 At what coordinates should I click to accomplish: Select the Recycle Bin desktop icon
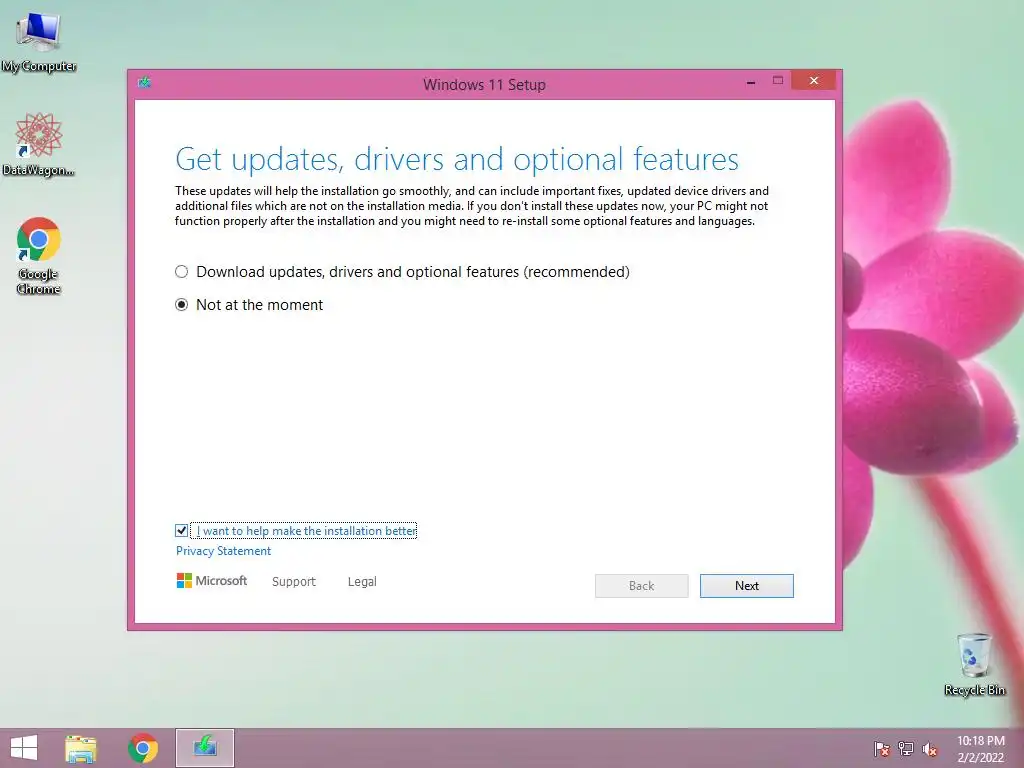(x=974, y=664)
